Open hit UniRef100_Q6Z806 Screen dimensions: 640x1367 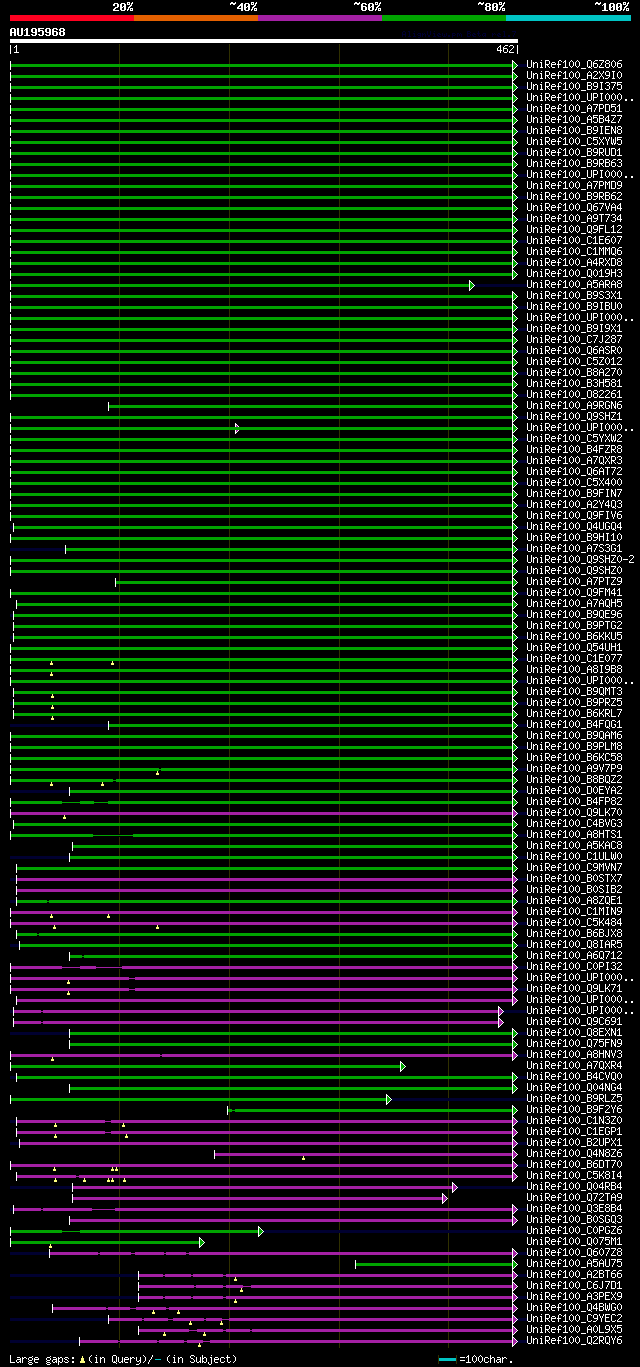click(574, 64)
